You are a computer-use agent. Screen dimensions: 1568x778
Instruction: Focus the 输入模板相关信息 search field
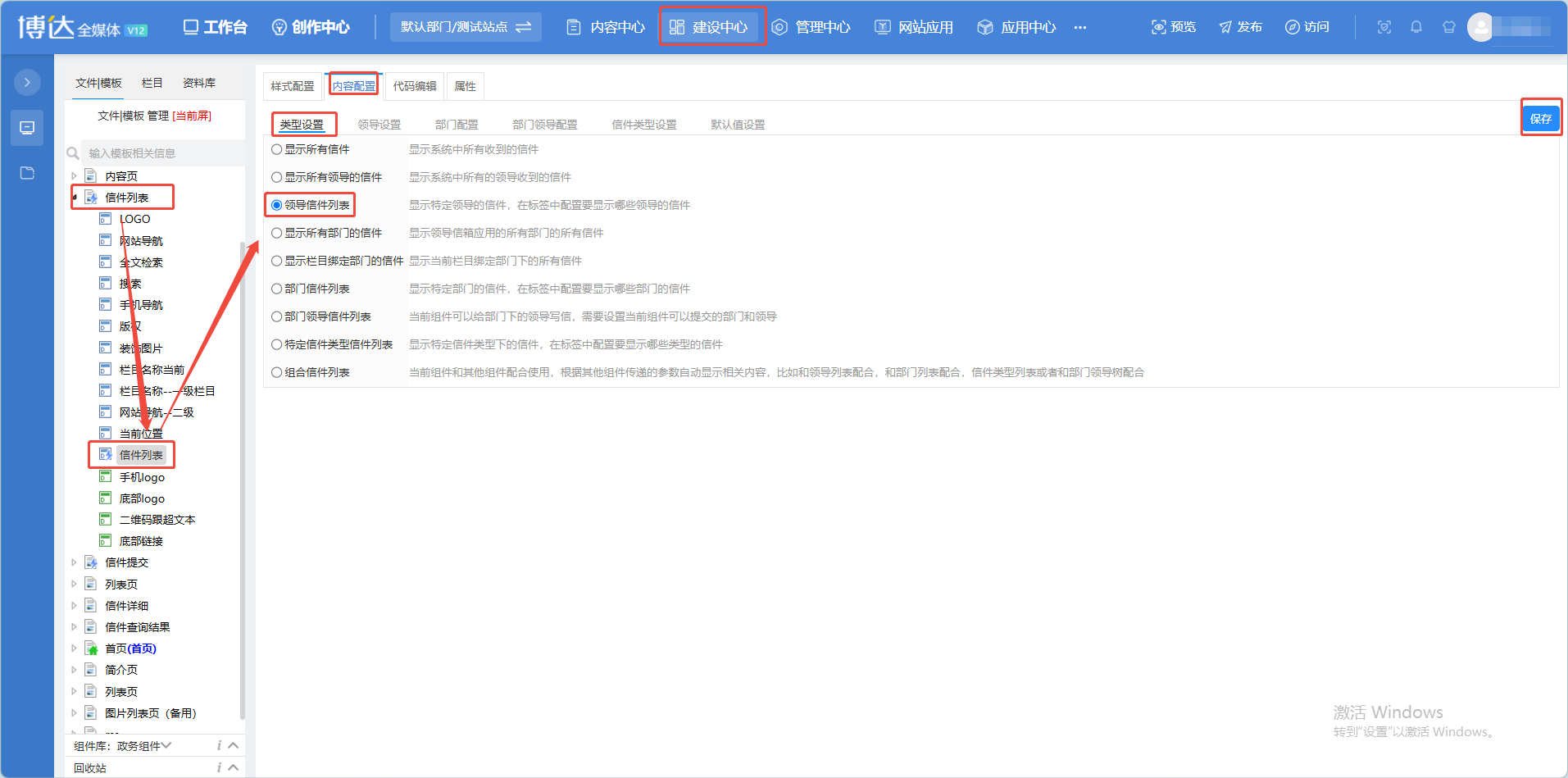click(x=162, y=153)
